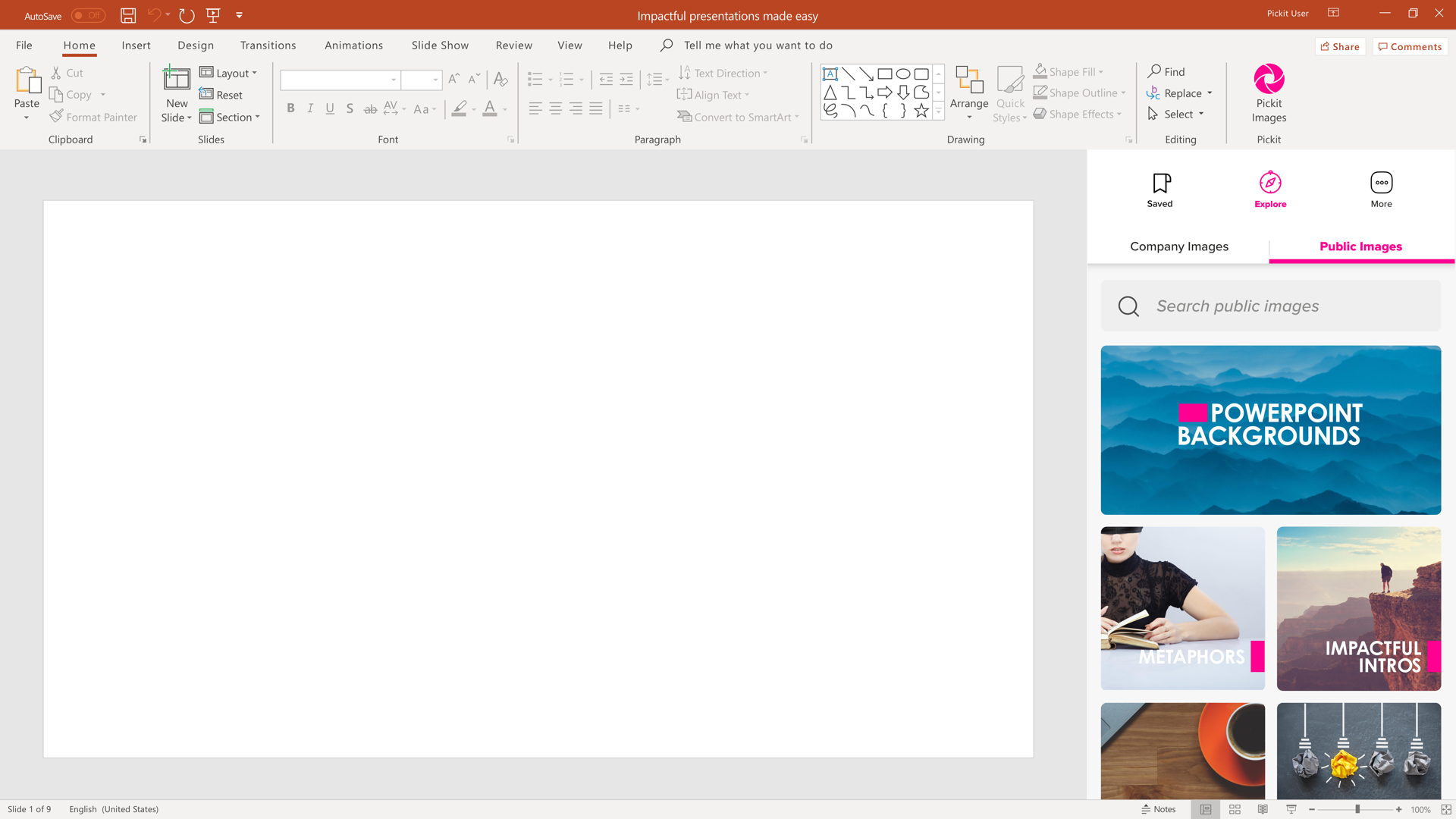
Task: Click Format Painter brush
Action: point(56,117)
